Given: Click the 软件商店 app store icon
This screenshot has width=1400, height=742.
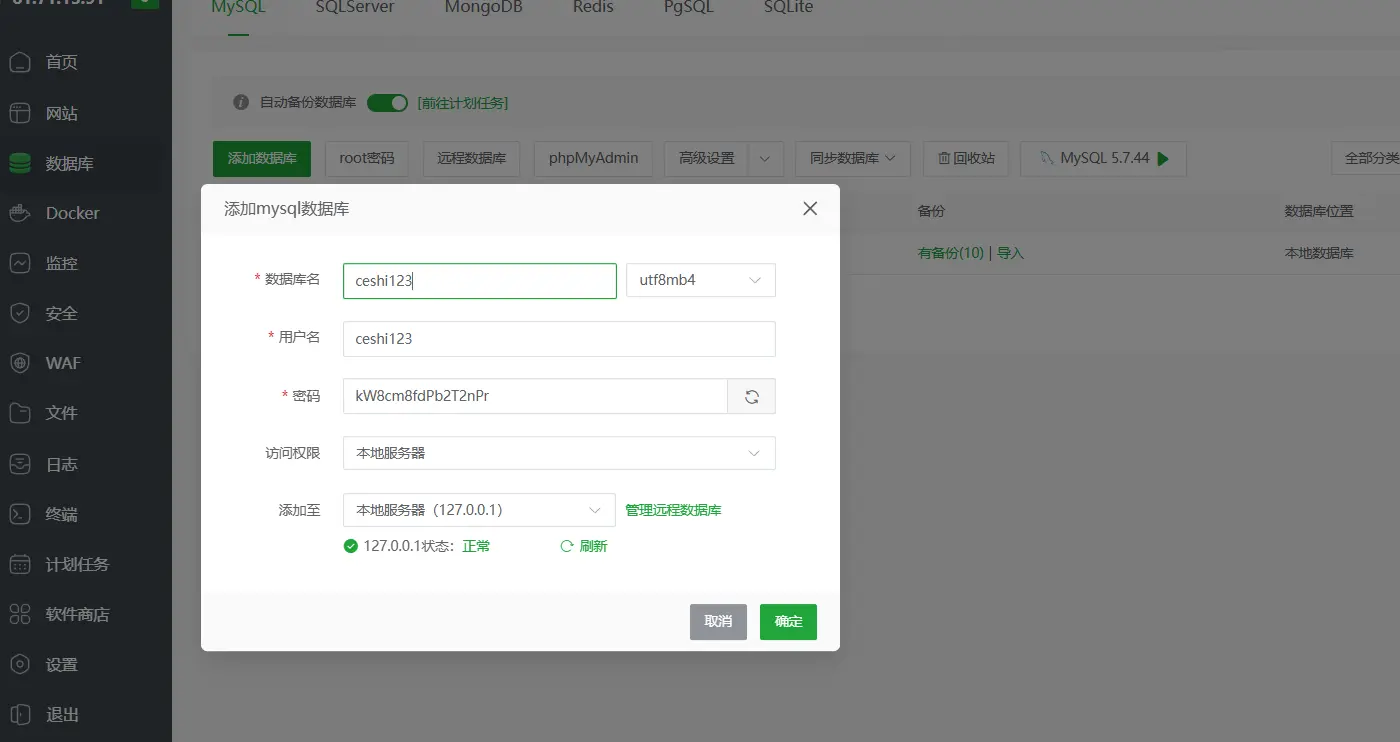Looking at the screenshot, I should click(20, 614).
